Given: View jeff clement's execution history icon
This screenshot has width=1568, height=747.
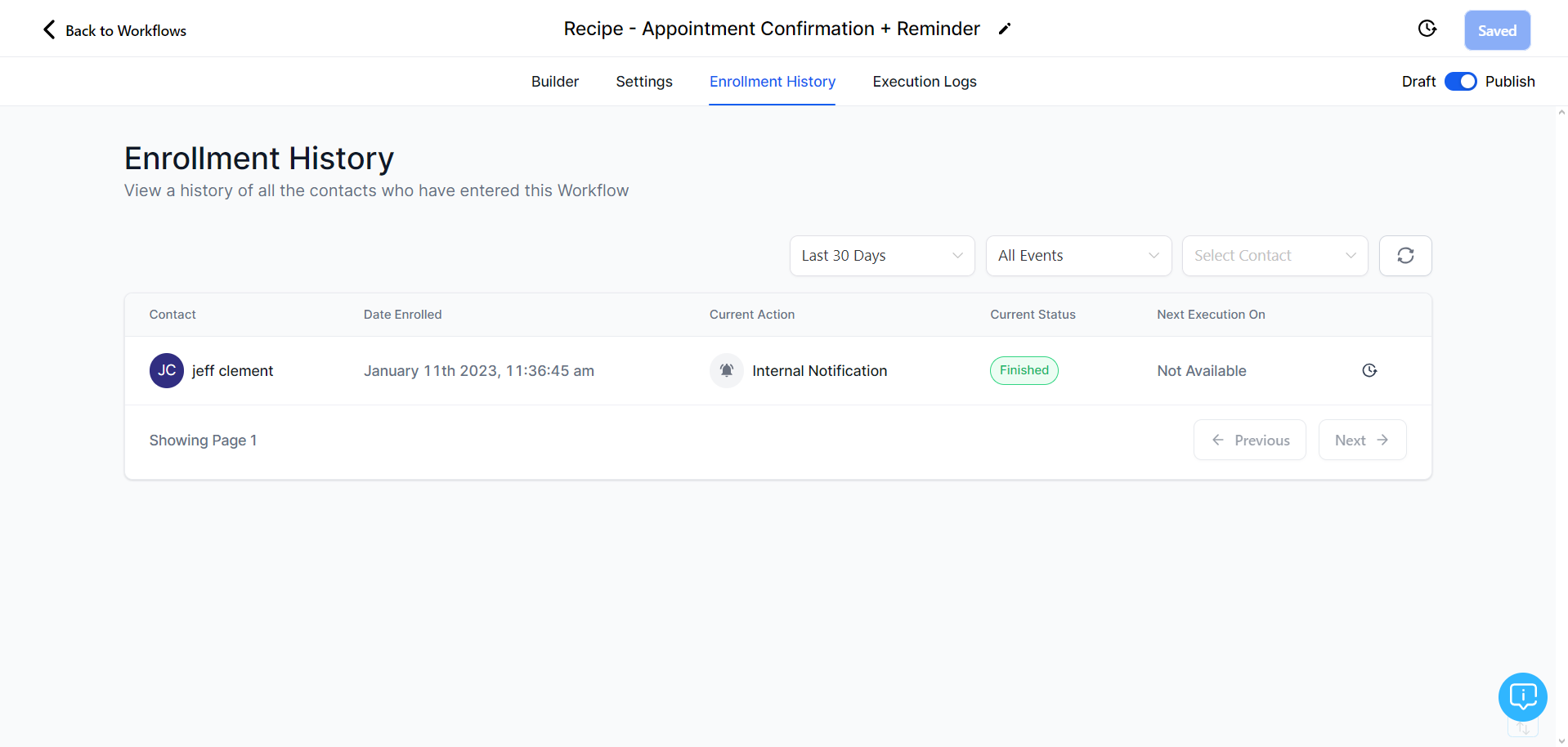Looking at the screenshot, I should click(1369, 370).
